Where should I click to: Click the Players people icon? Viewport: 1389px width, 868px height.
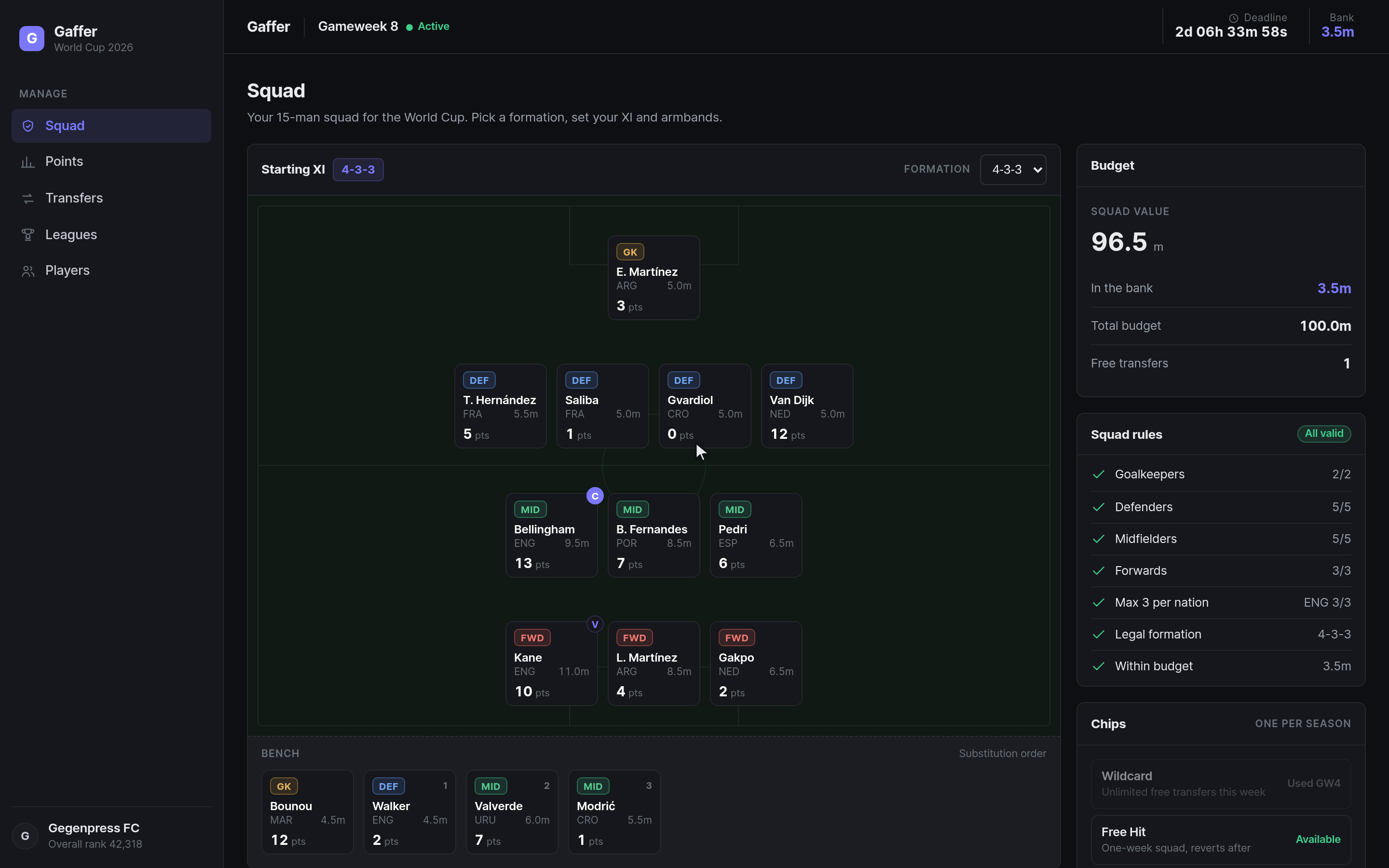tap(27, 271)
